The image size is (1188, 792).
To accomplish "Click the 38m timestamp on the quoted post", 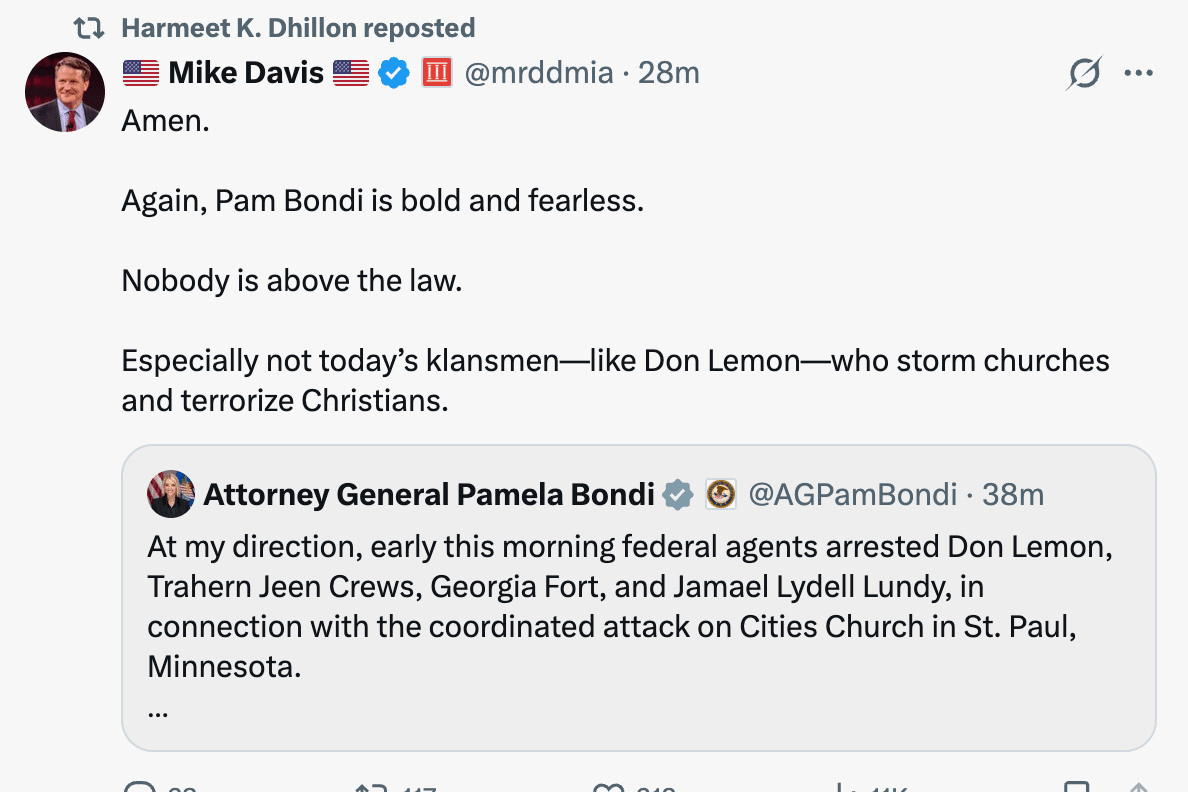I will click(1013, 494).
